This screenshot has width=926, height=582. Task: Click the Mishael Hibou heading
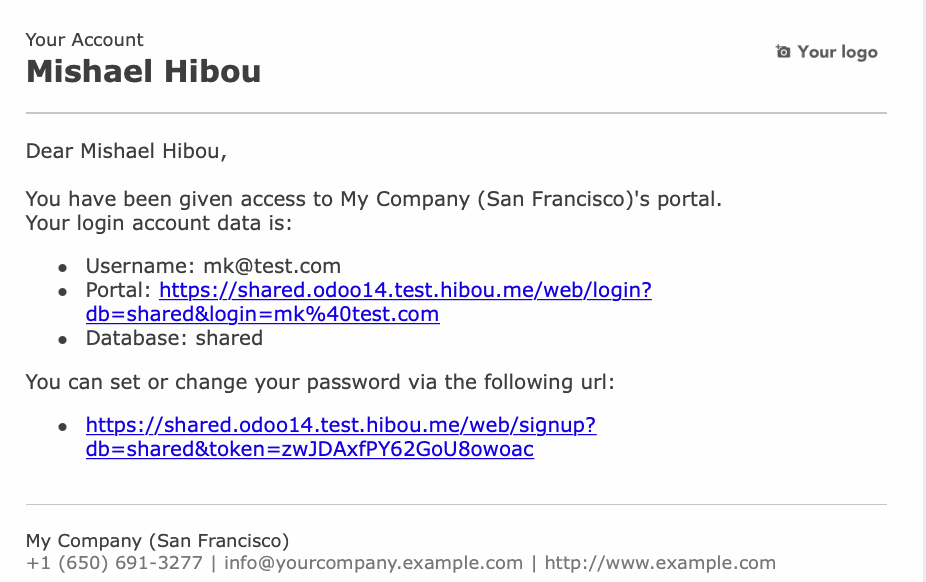coord(144,71)
